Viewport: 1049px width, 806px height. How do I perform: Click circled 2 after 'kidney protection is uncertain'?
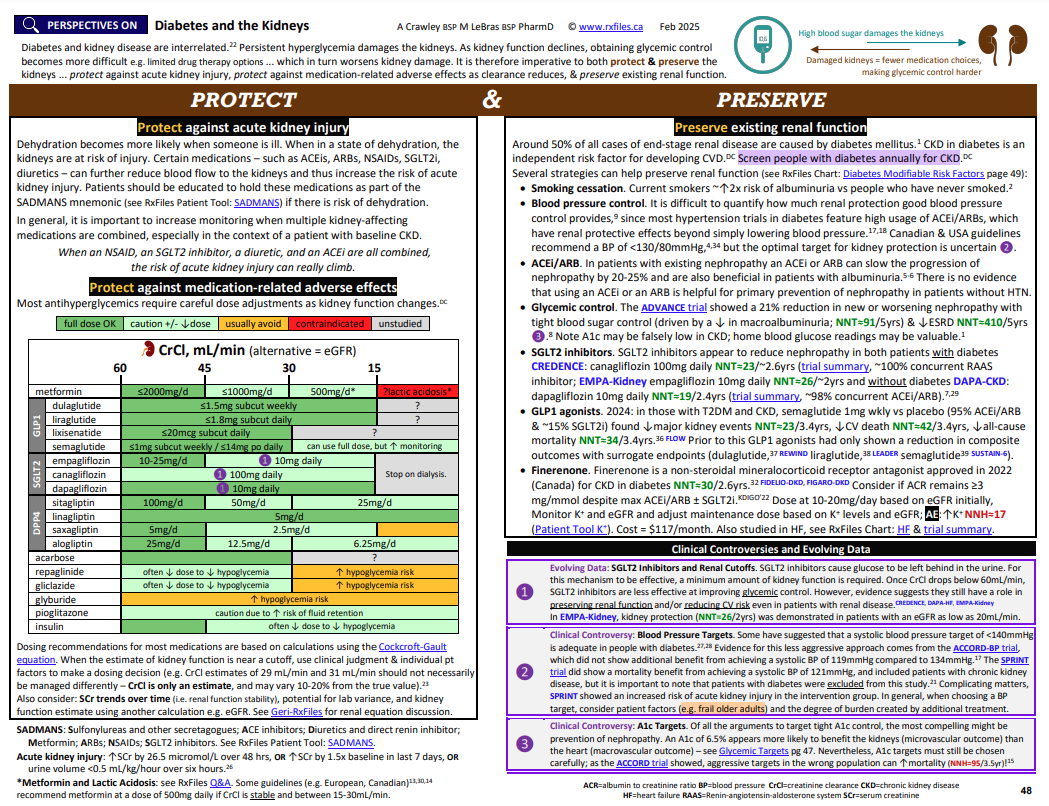(1006, 247)
